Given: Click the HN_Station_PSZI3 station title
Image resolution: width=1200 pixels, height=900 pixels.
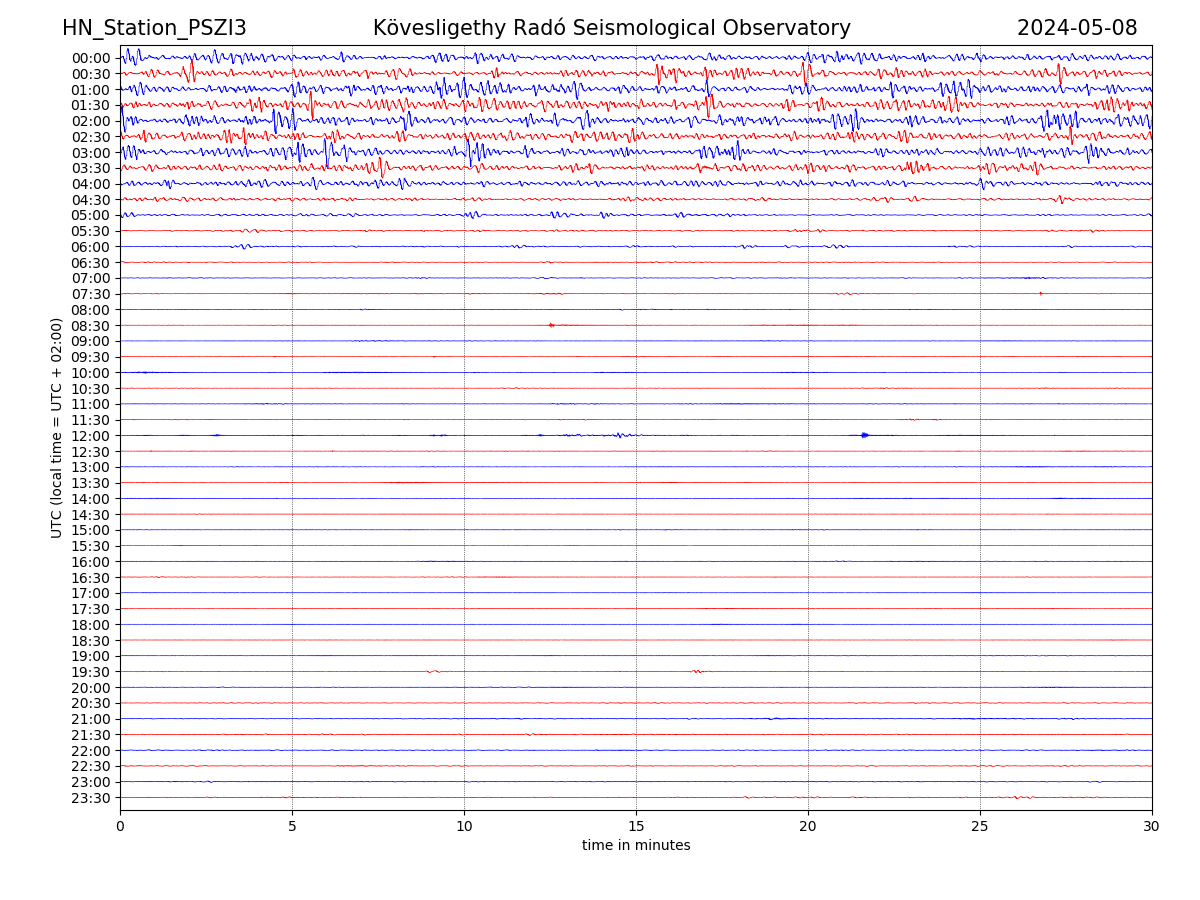Looking at the screenshot, I should tap(154, 29).
